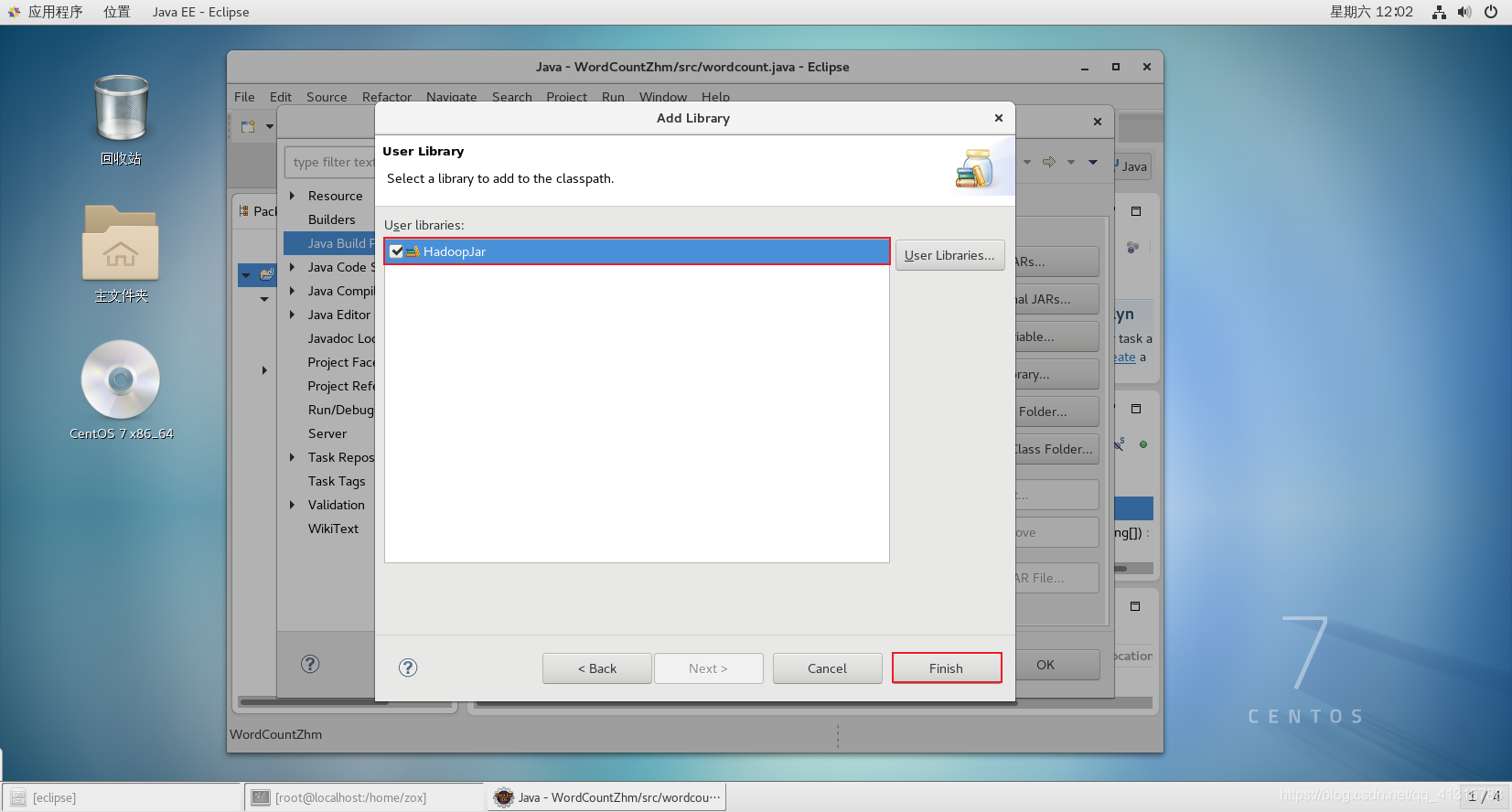Image resolution: width=1512 pixels, height=812 pixels.
Task: Click the type filter text field
Action: coord(331,162)
